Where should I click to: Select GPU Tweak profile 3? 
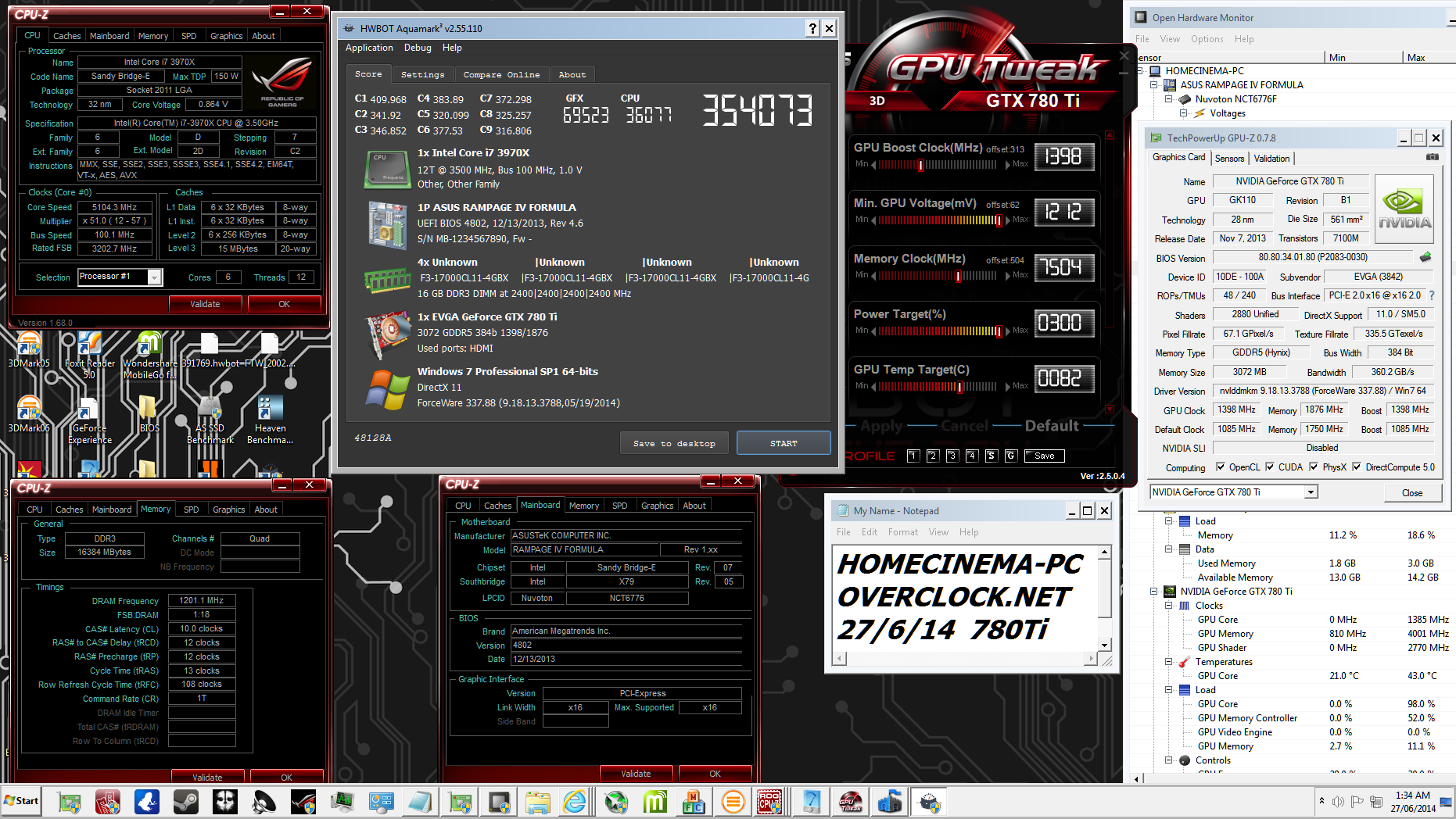[x=952, y=456]
